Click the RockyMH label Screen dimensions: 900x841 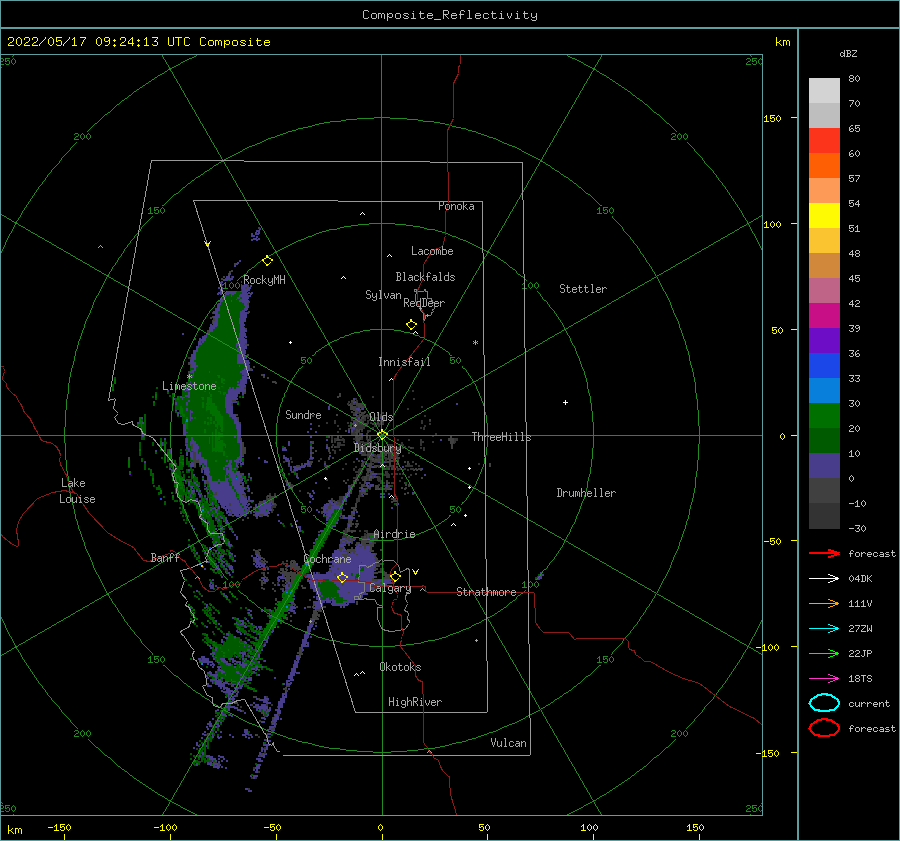tap(264, 280)
